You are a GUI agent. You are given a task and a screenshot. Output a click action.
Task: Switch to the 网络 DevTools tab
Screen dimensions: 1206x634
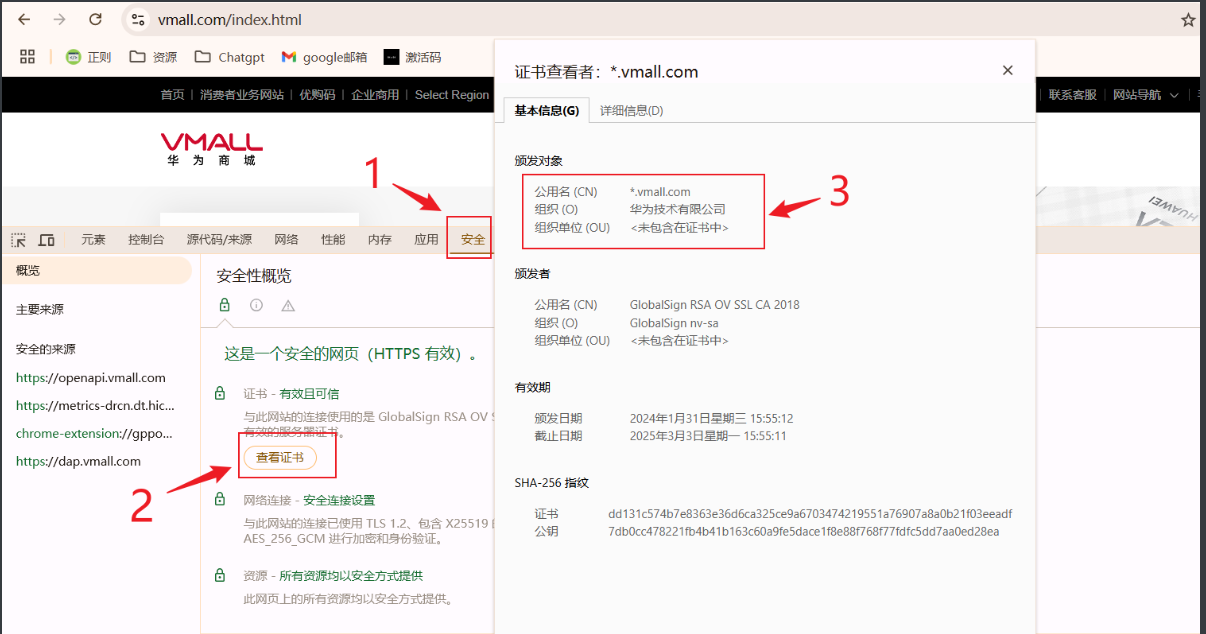pos(286,240)
